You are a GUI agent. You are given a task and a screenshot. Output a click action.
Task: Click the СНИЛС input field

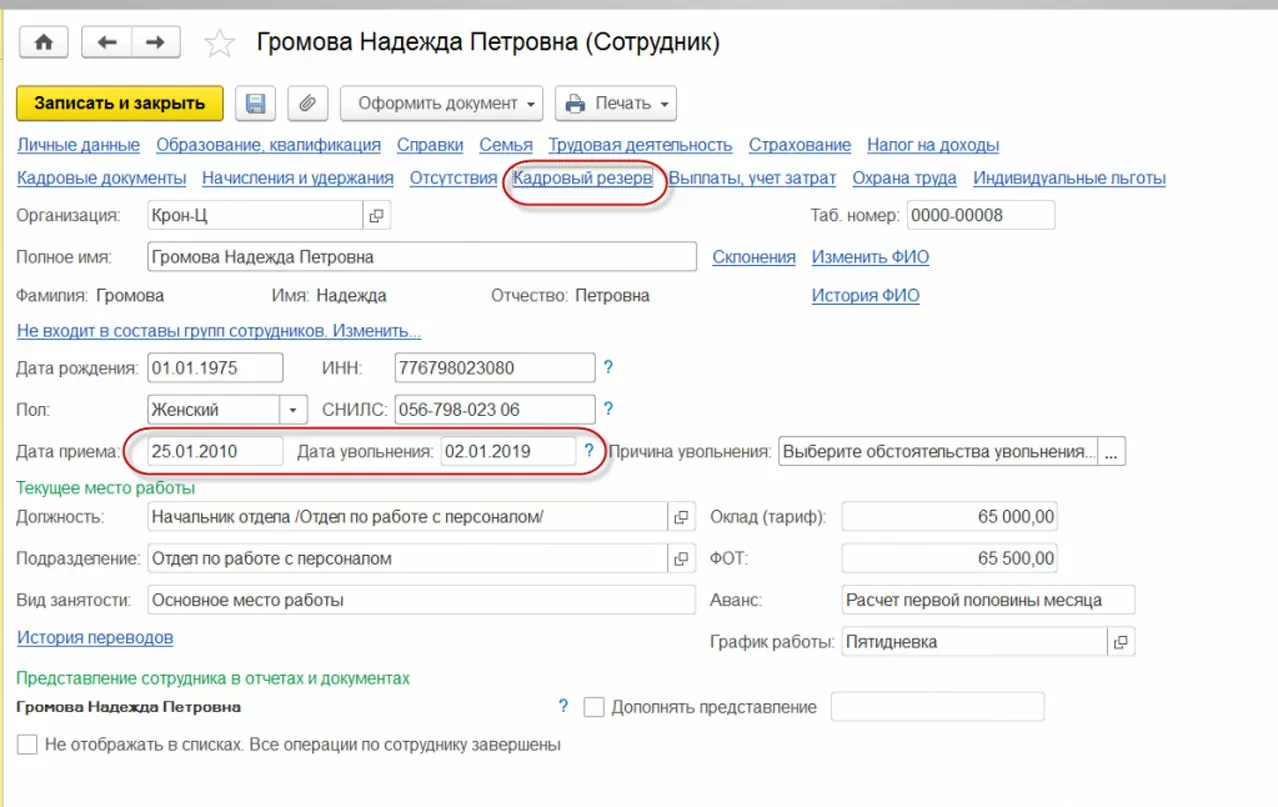pyautogui.click(x=494, y=410)
